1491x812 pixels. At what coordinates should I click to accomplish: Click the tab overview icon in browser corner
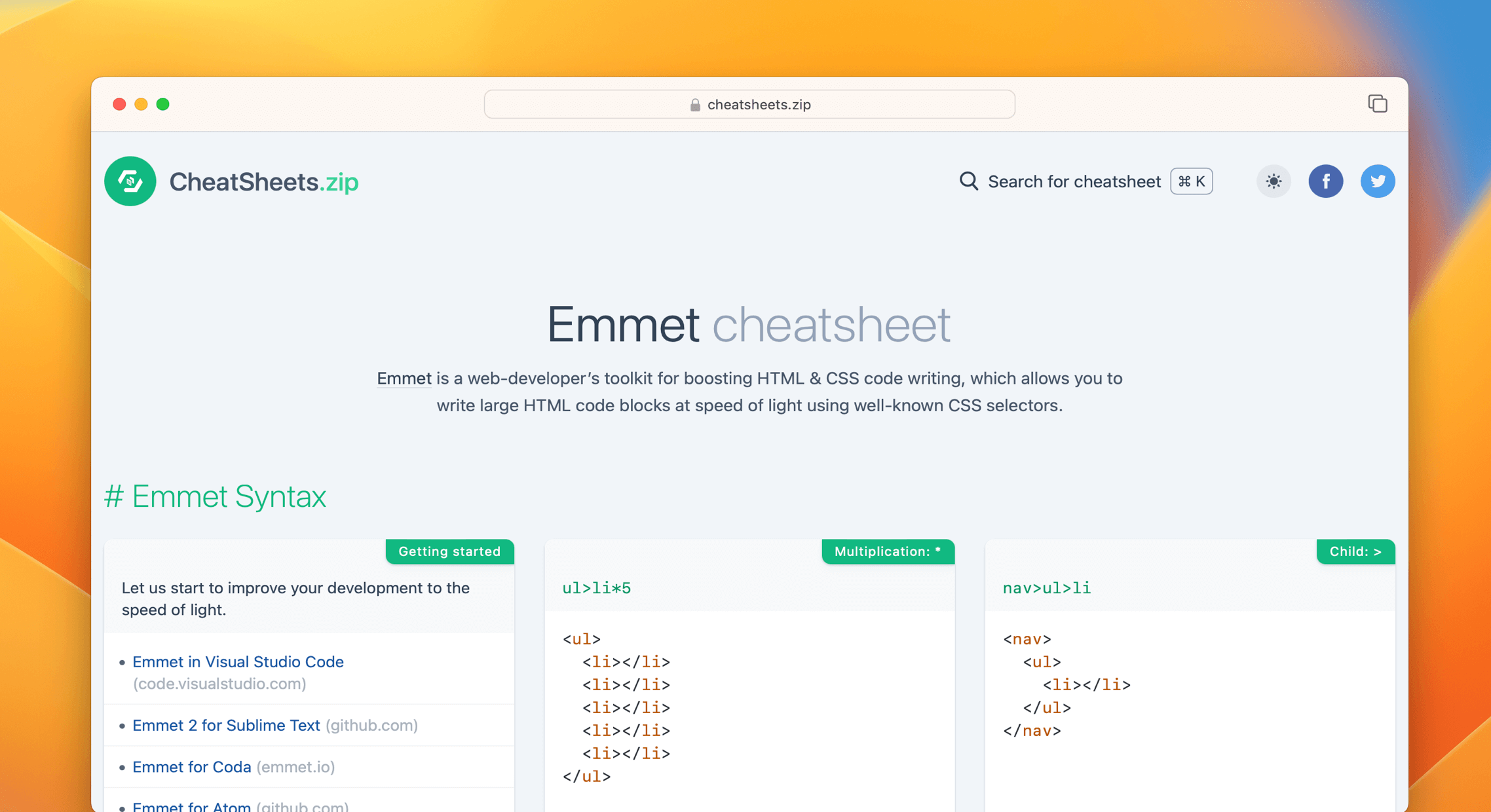(1378, 103)
